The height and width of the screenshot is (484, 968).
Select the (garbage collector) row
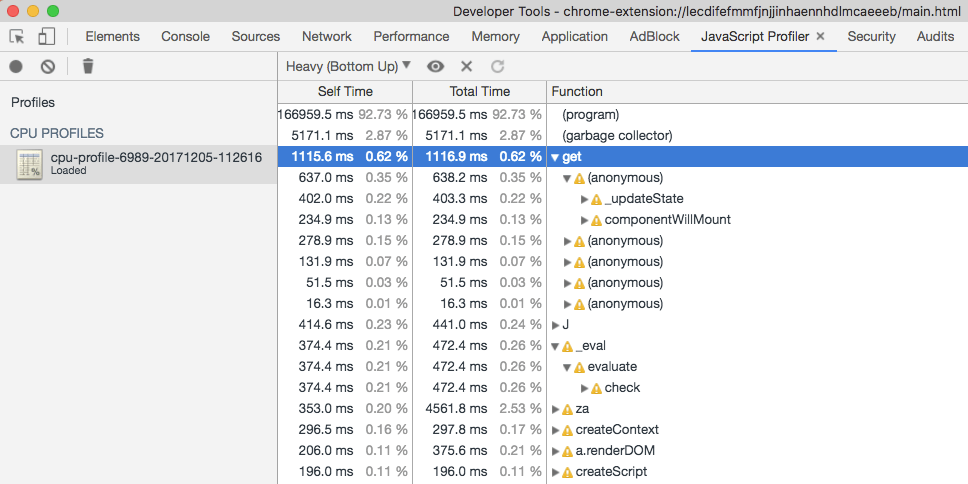623,135
